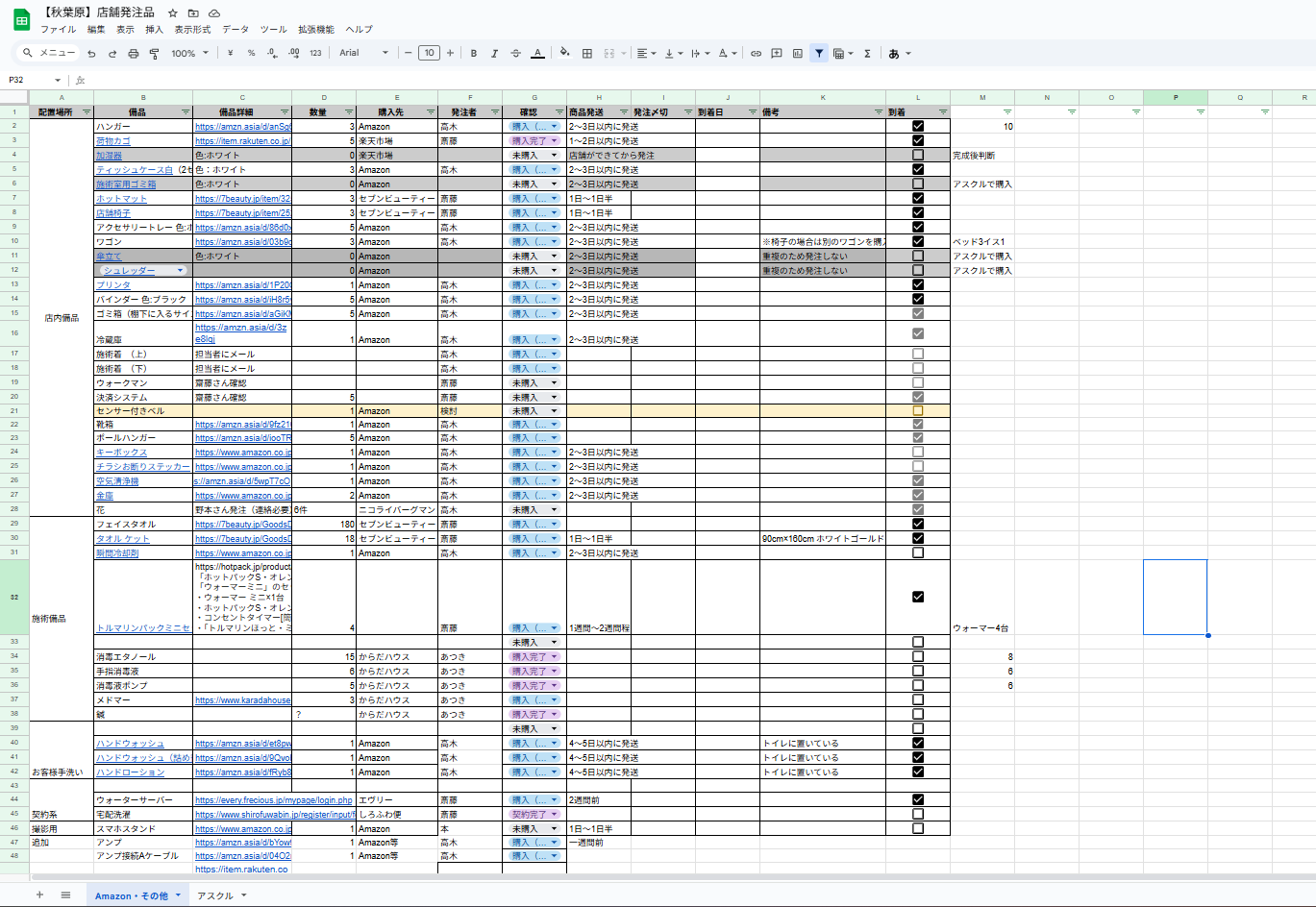The height and width of the screenshot is (907, 1316).
Task: Uncheck 到着 checkbox for ウォーターサーバー row
Action: [x=918, y=799]
